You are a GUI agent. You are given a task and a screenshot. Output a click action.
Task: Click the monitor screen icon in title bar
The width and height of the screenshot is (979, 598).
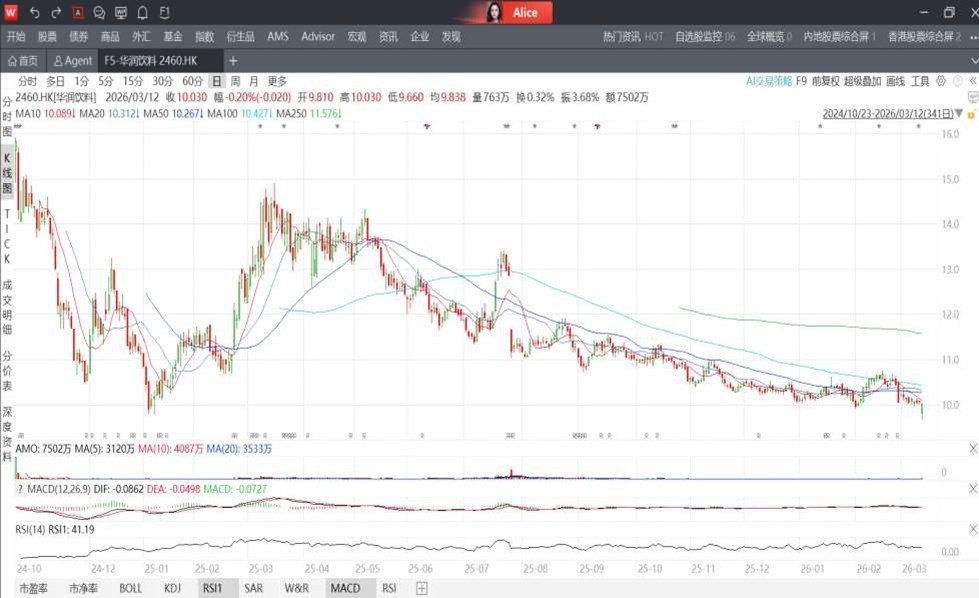coord(120,13)
